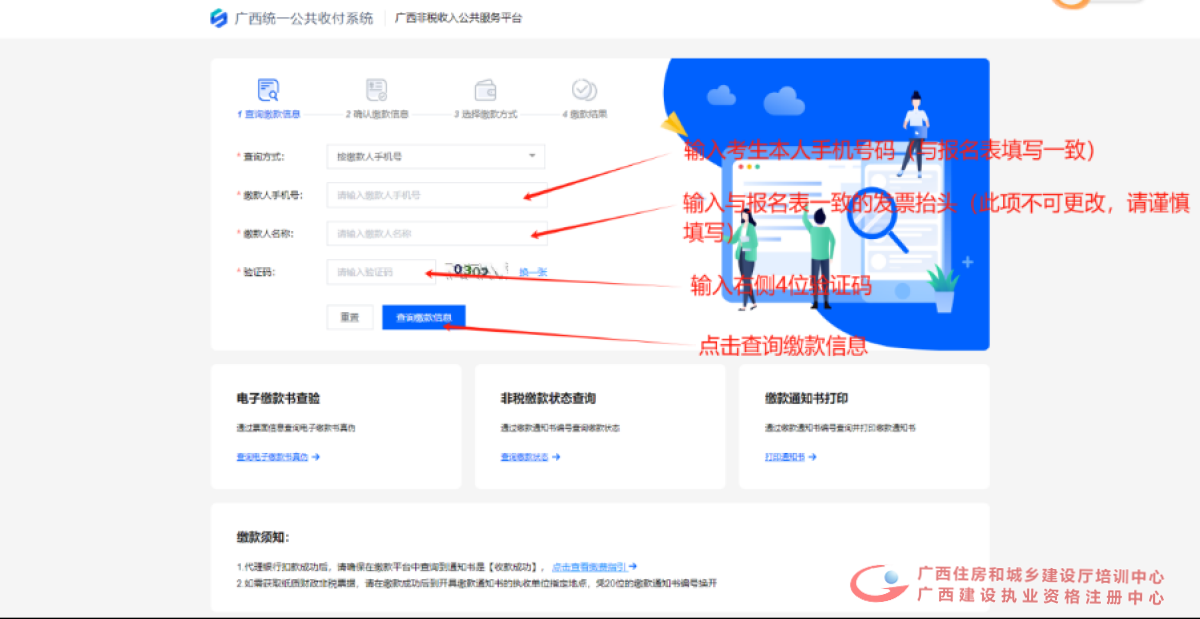The image size is (1200, 619).
Task: Click arrow beside 查询电子缴款书真伪
Action: click(x=316, y=457)
